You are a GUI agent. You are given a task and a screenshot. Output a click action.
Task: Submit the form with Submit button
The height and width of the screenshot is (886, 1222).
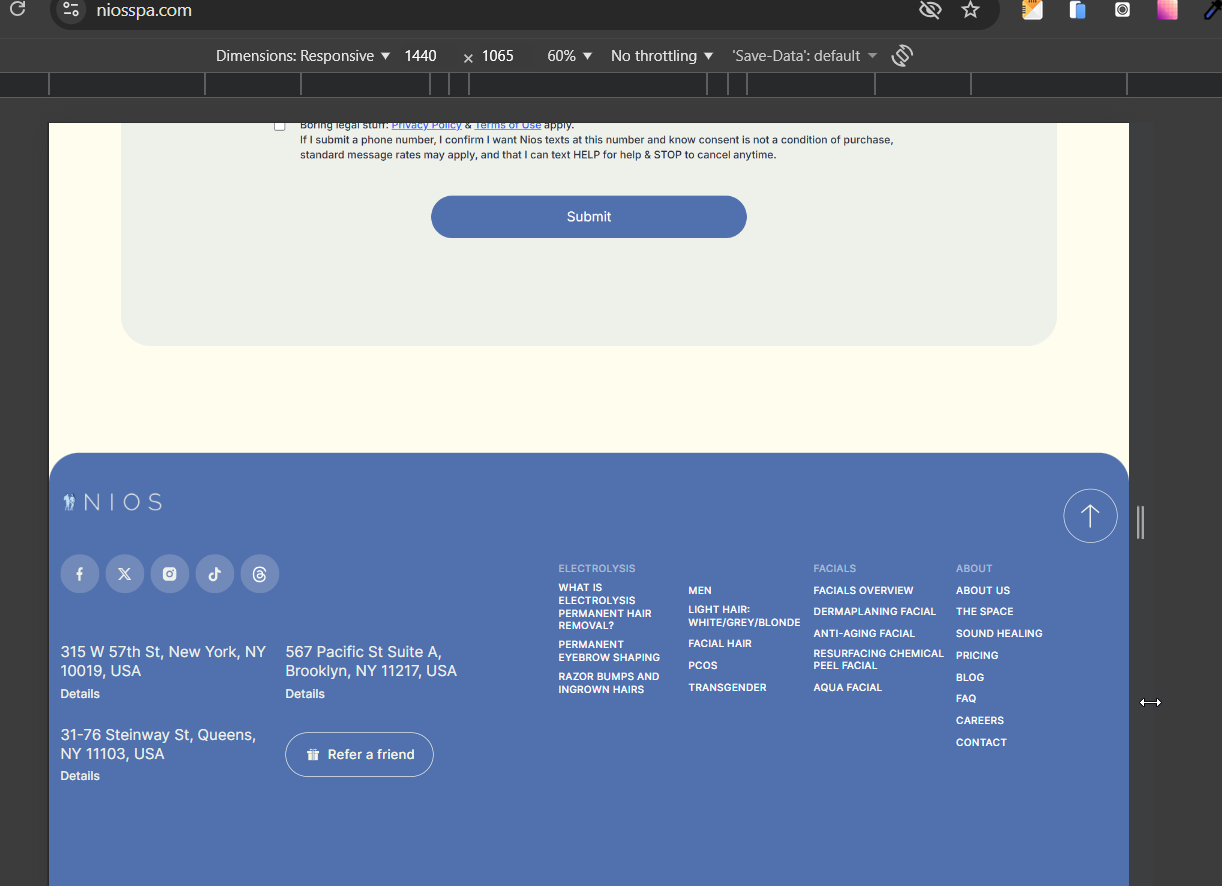coord(589,217)
